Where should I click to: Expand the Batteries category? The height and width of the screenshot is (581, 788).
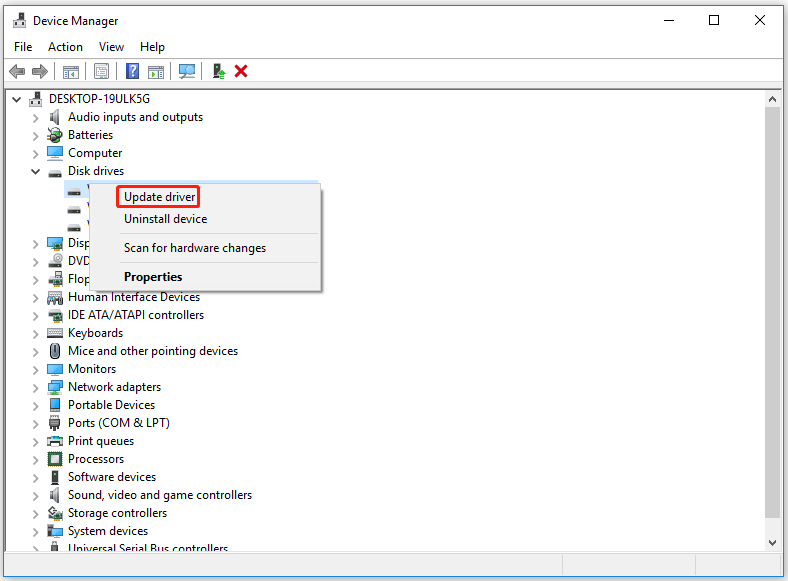click(x=35, y=136)
